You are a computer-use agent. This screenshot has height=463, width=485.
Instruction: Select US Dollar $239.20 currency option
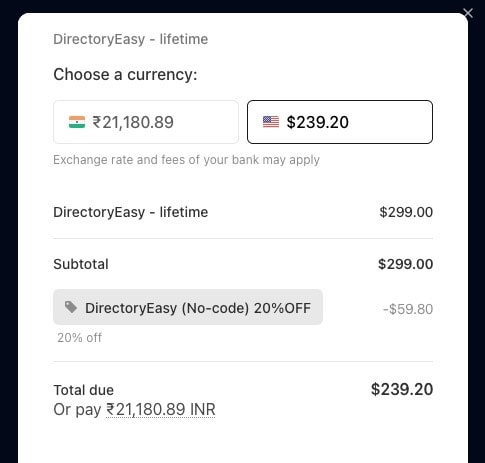tap(340, 122)
